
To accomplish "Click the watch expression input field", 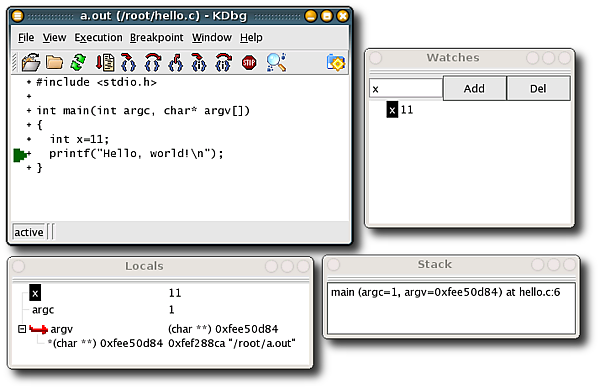I will [406, 88].
